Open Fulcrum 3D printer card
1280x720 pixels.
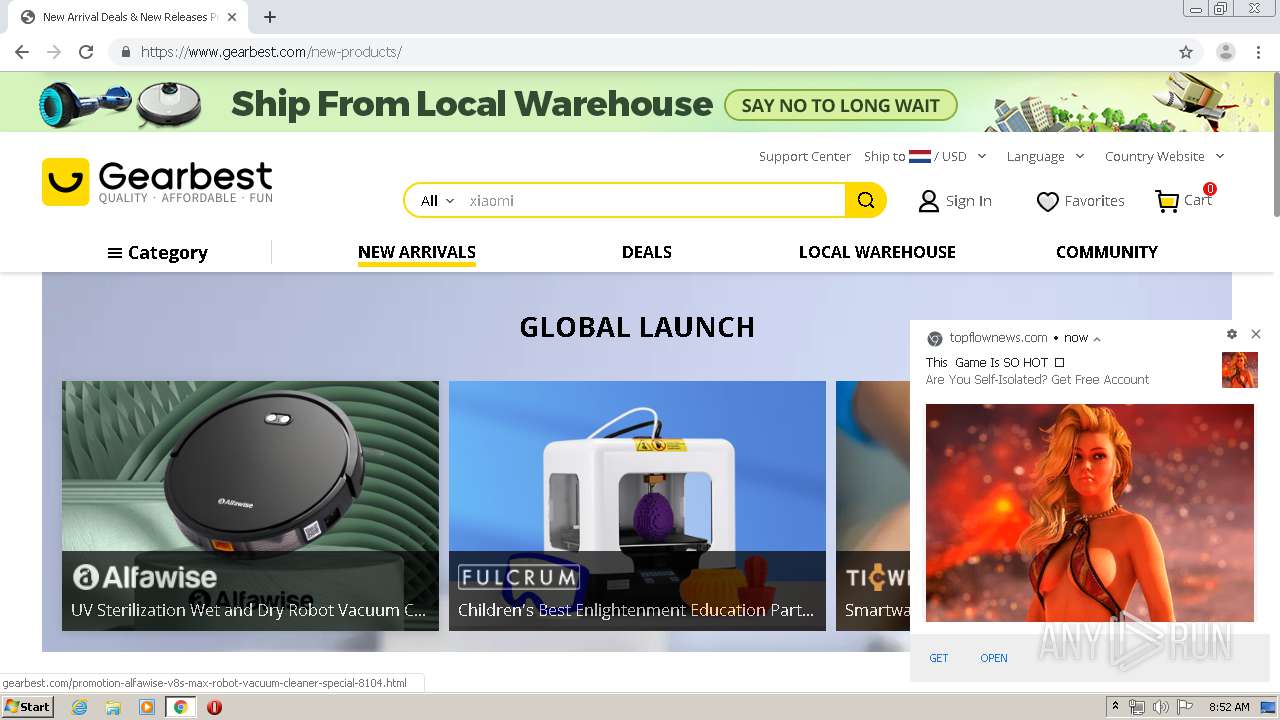[637, 505]
